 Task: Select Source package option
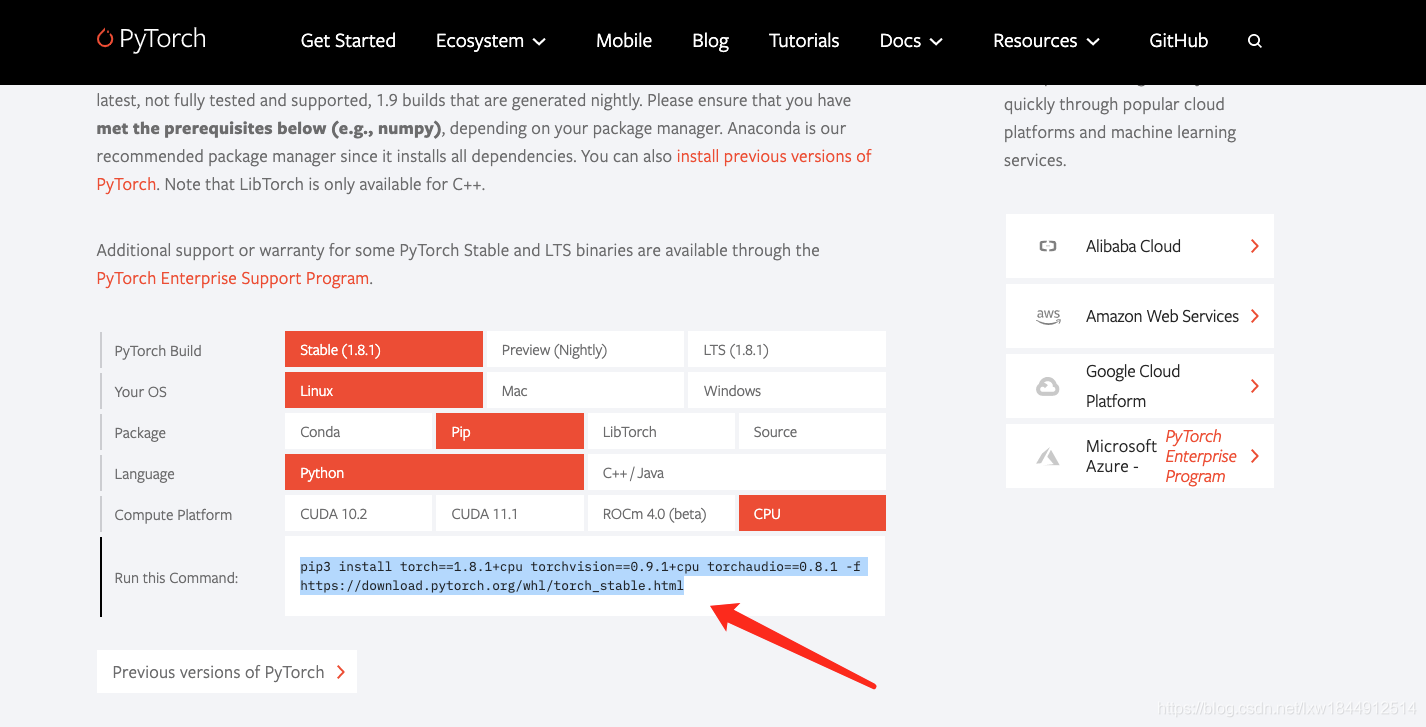click(812, 432)
